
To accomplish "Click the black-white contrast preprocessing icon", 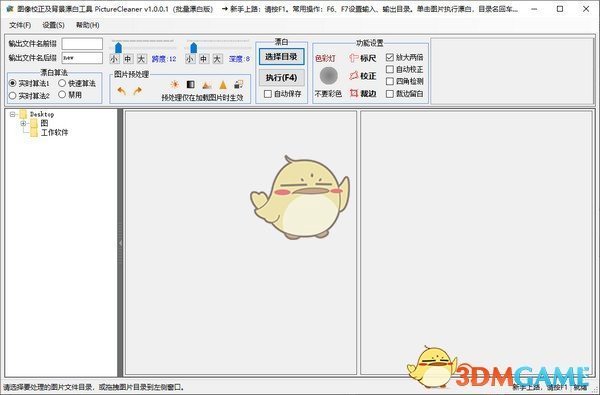I will 191,85.
